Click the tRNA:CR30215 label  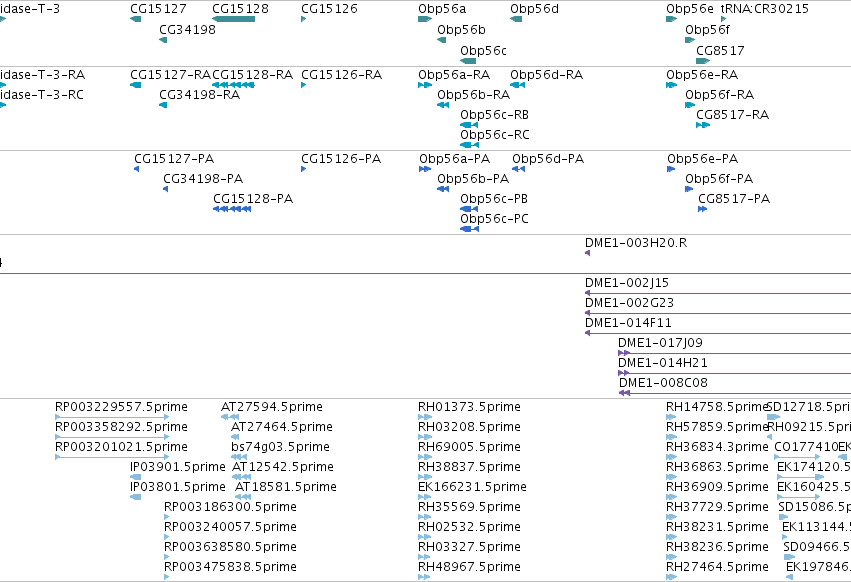tap(764, 9)
